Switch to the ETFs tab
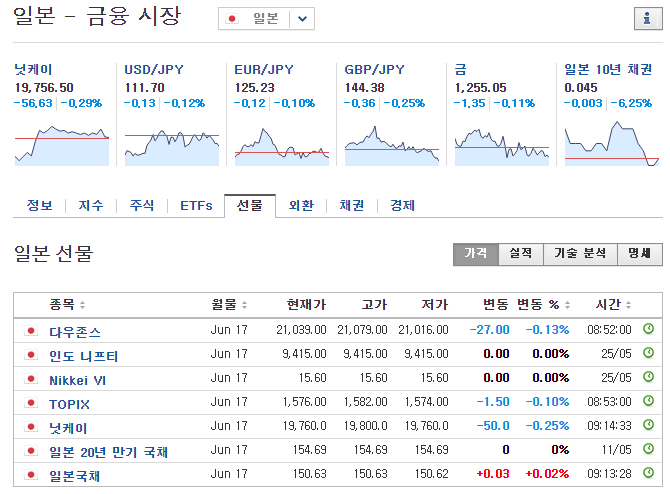The image size is (670, 494). pyautogui.click(x=196, y=206)
